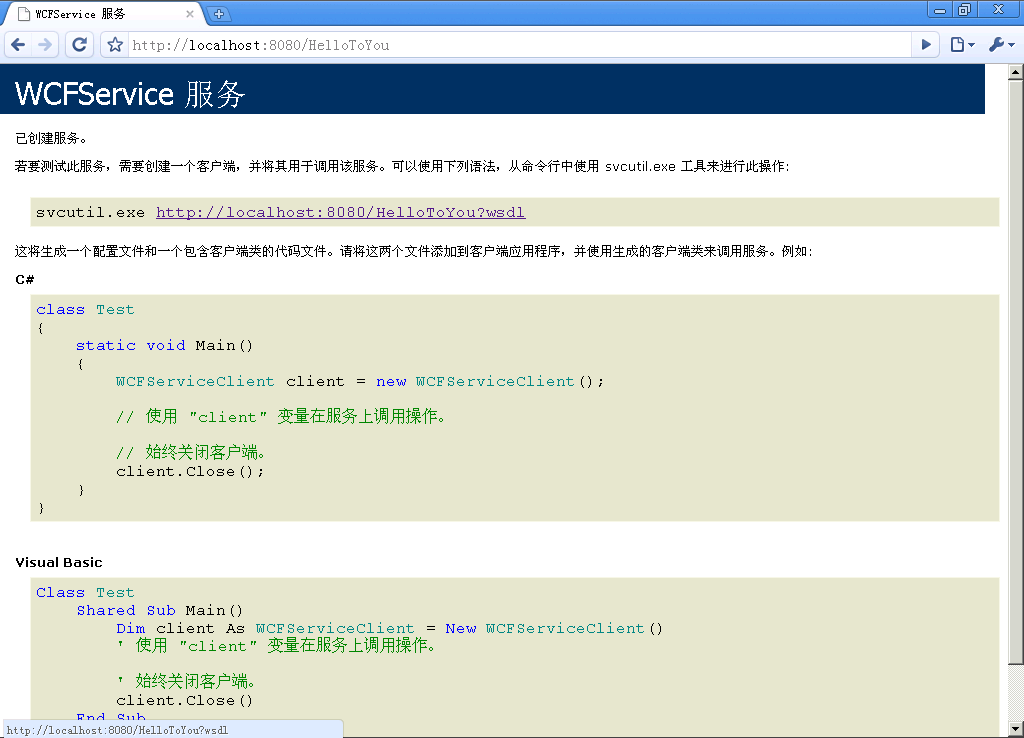The height and width of the screenshot is (738, 1024).
Task: Select the WCFService 服务 tab
Action: coord(104,14)
